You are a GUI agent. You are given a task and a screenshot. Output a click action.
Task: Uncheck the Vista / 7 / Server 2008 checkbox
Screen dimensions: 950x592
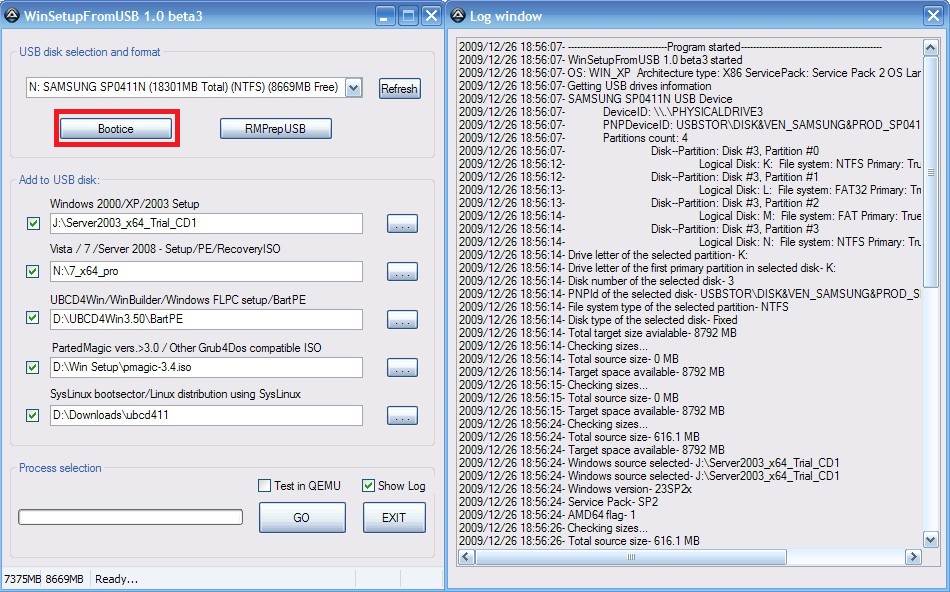34,271
